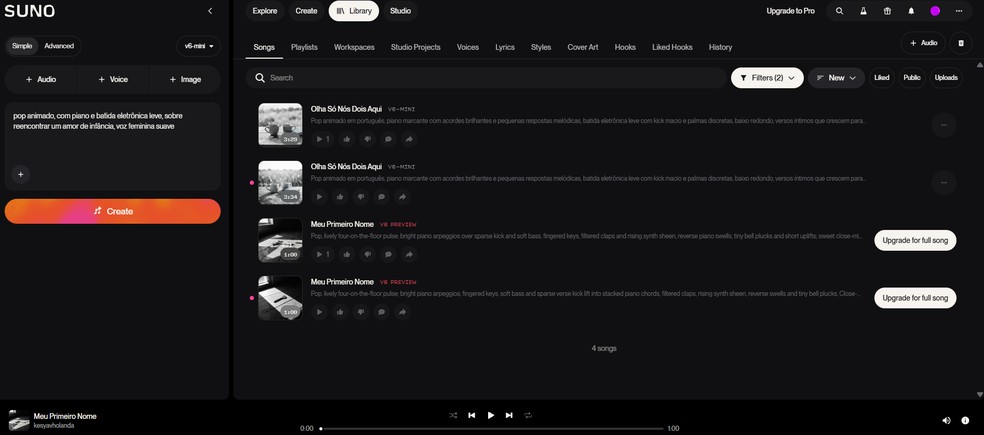Viewport: 984px width, 435px height.
Task: Collapse the left sidebar with chevron
Action: click(210, 11)
